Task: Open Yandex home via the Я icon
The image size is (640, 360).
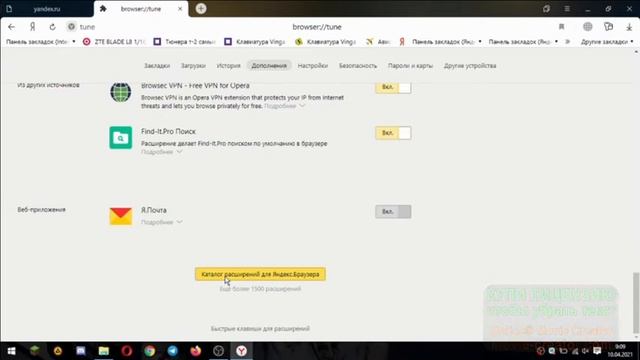Action: pos(33,27)
